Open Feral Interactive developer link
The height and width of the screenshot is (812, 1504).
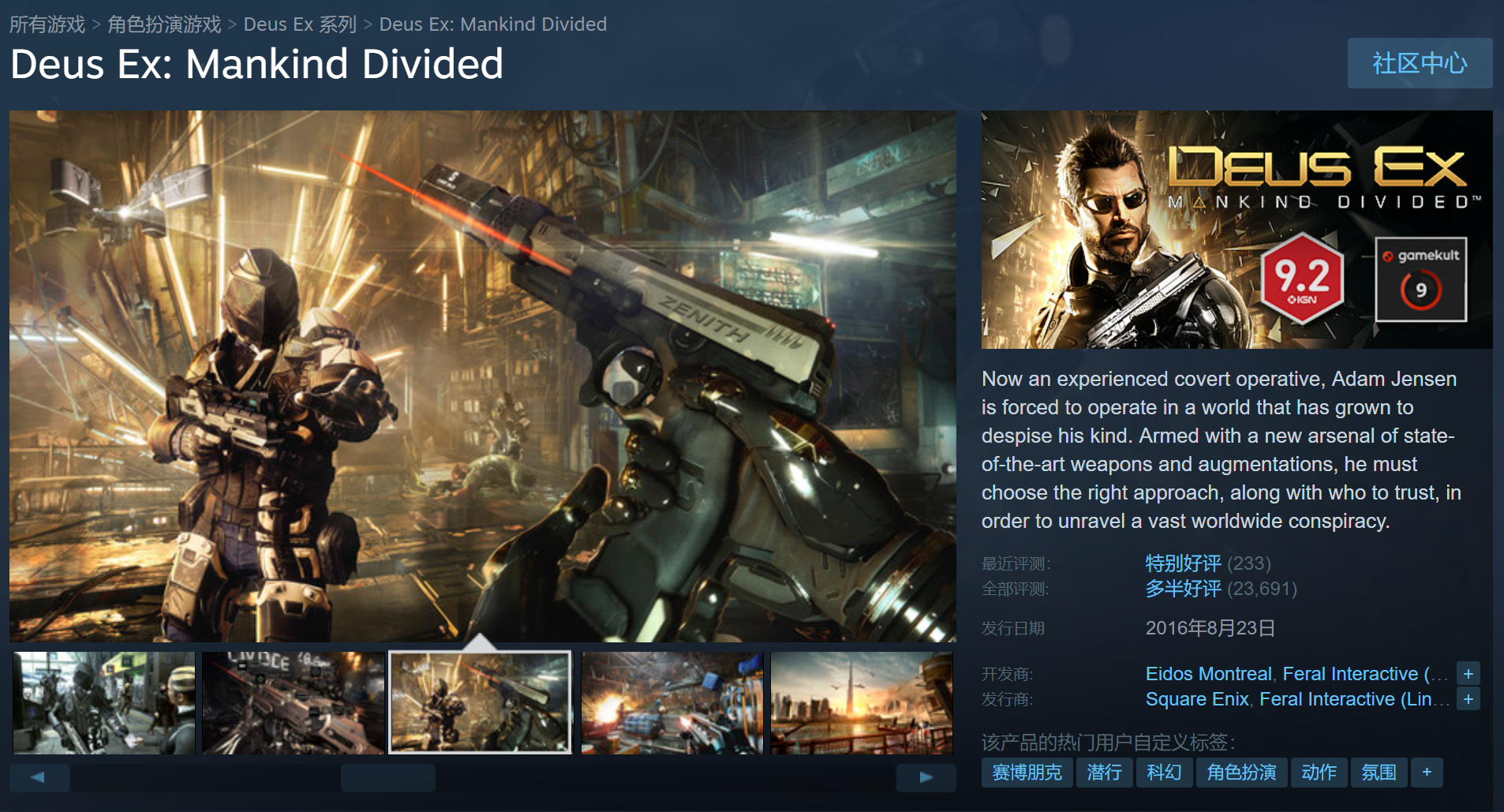pyautogui.click(x=1365, y=674)
